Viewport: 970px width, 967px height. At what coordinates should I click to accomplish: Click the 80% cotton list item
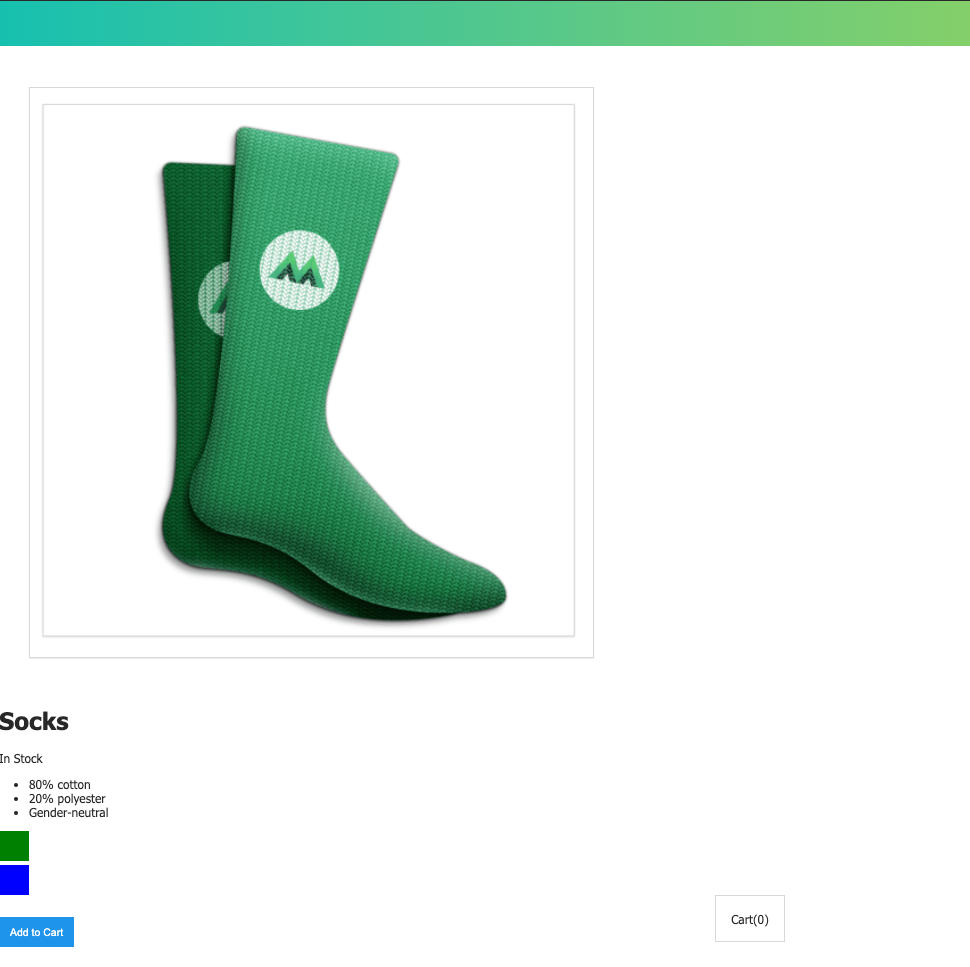59,784
